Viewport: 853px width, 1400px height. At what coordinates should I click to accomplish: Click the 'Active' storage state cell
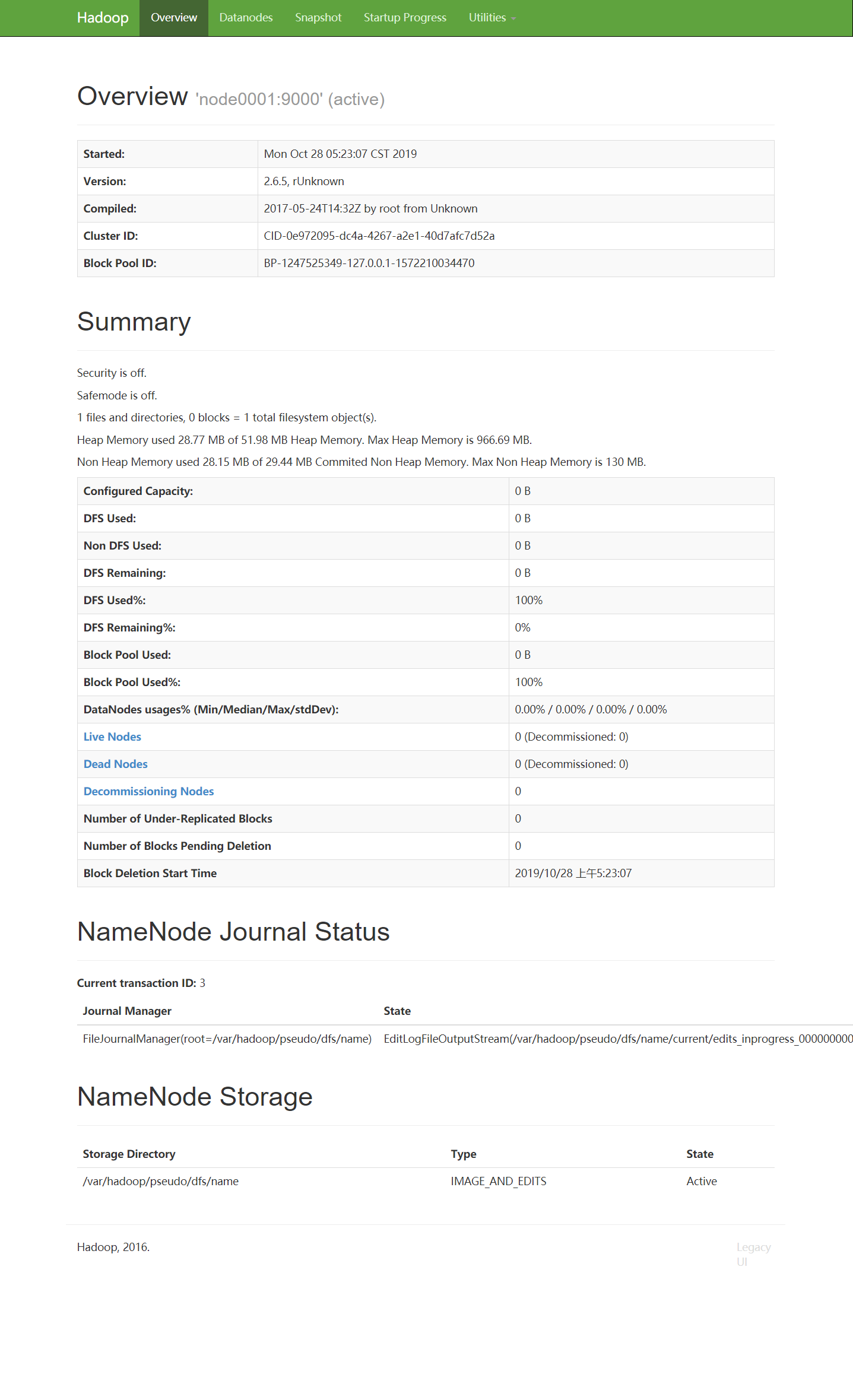[702, 1181]
